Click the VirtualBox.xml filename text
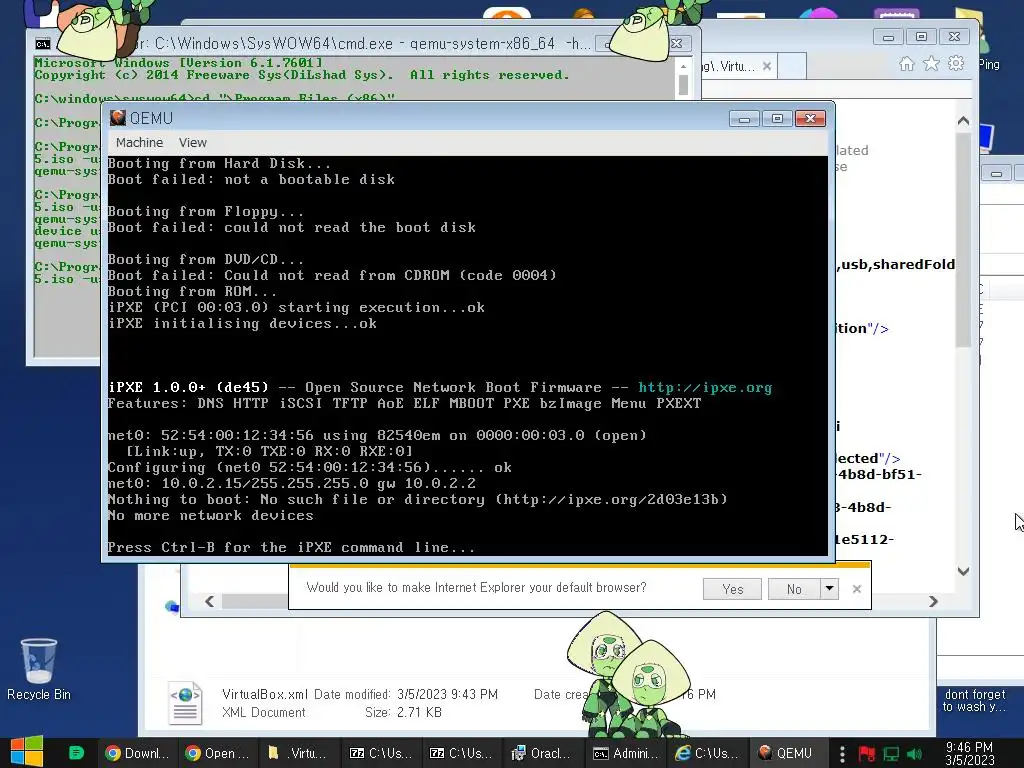The height and width of the screenshot is (768, 1024). click(x=264, y=694)
